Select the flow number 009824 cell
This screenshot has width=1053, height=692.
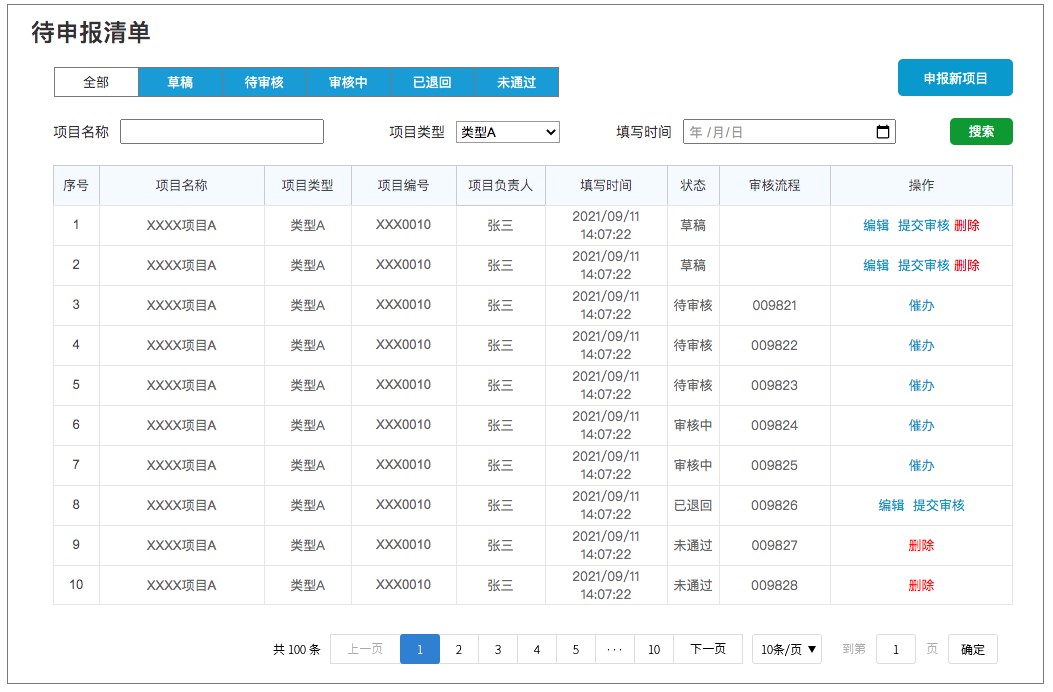(x=774, y=425)
